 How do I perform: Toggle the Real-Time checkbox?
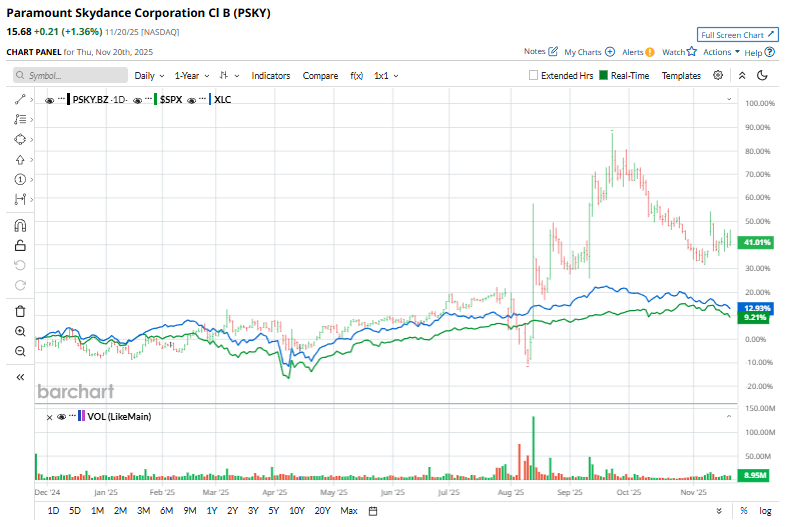[x=603, y=75]
